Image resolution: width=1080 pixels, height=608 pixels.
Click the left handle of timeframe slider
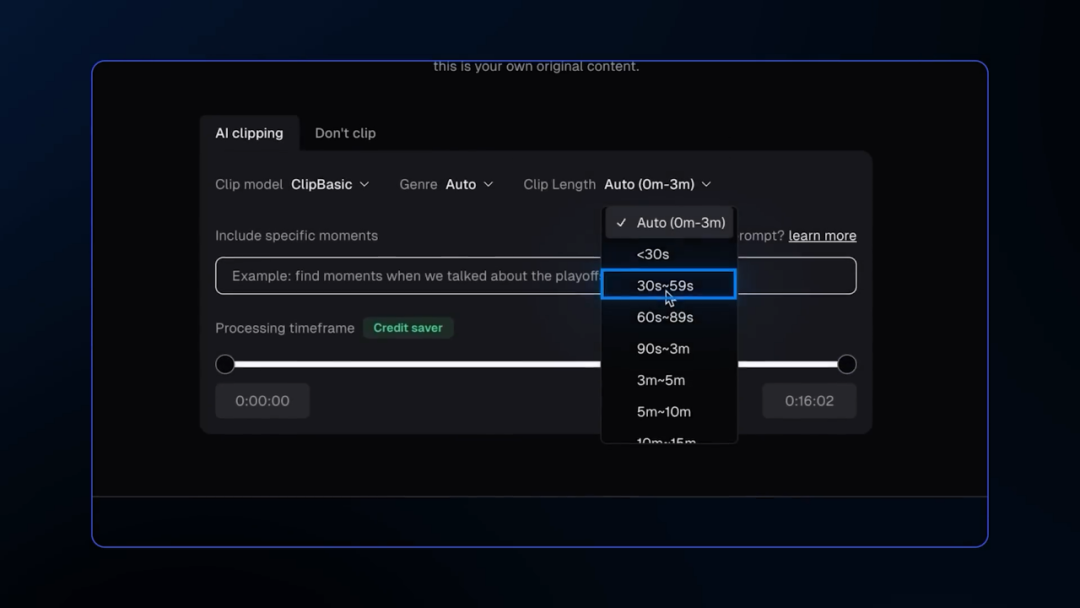[x=225, y=364]
